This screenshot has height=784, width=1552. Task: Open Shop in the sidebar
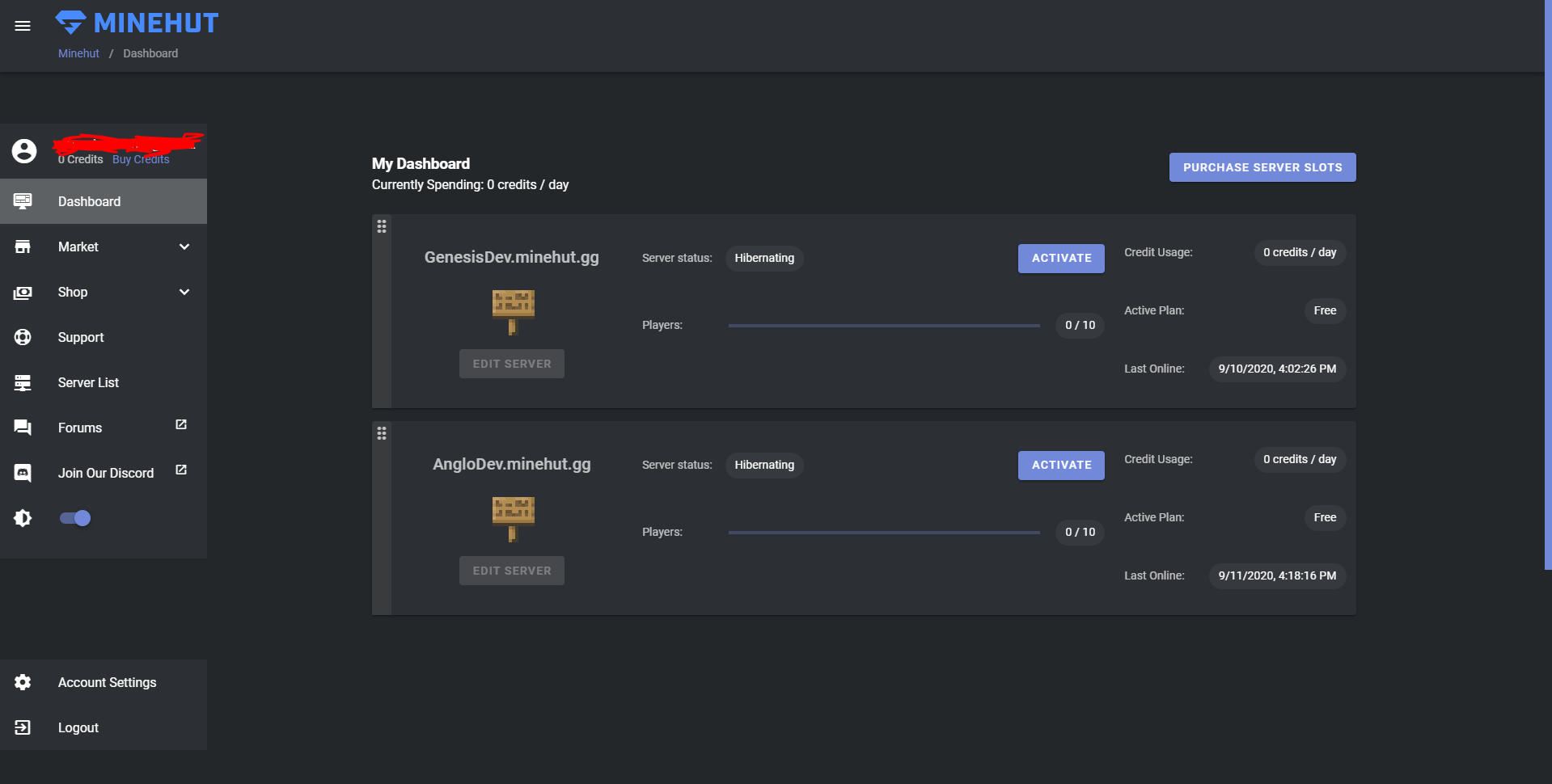point(104,292)
